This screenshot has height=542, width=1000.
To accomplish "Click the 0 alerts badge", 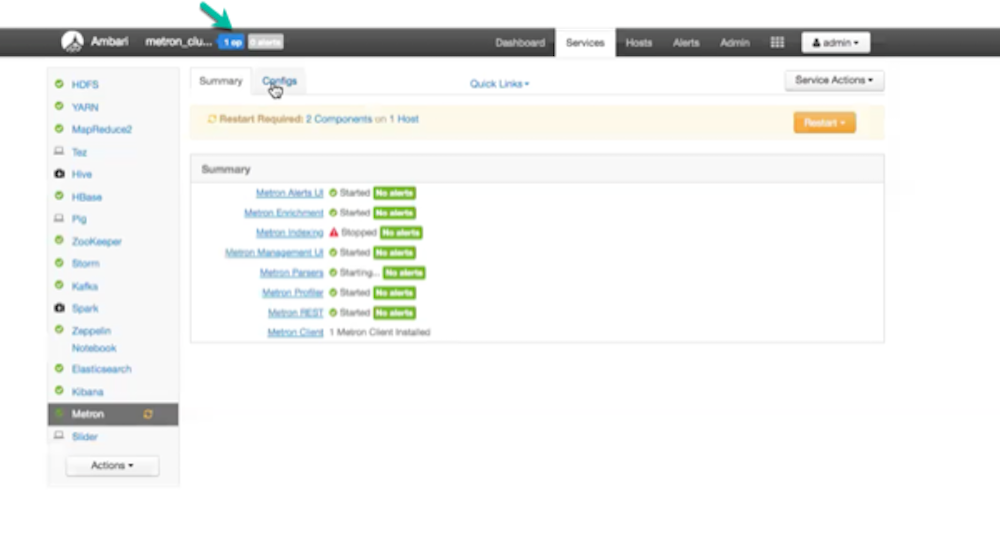I will 265,42.
